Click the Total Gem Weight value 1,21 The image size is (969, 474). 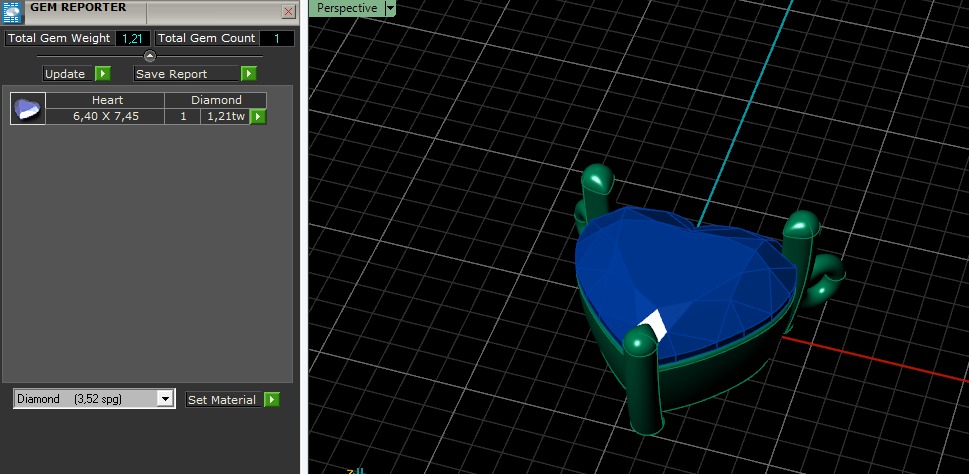[132, 38]
